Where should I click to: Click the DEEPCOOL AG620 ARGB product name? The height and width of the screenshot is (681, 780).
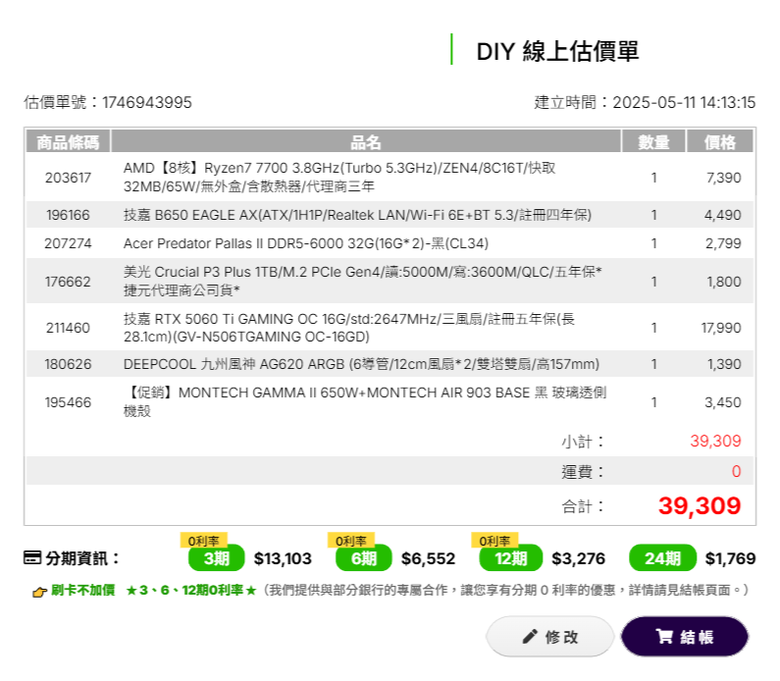(x=361, y=364)
